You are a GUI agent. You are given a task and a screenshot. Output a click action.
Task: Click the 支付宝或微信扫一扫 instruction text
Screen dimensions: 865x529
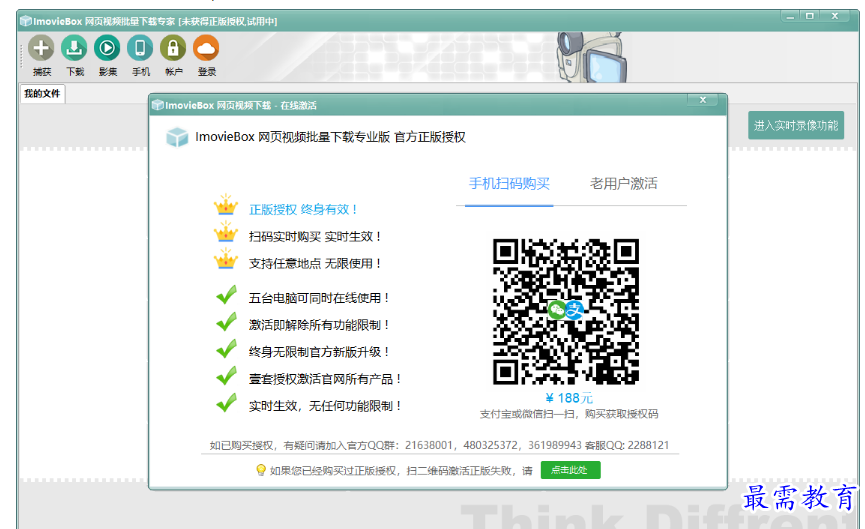[x=569, y=414]
